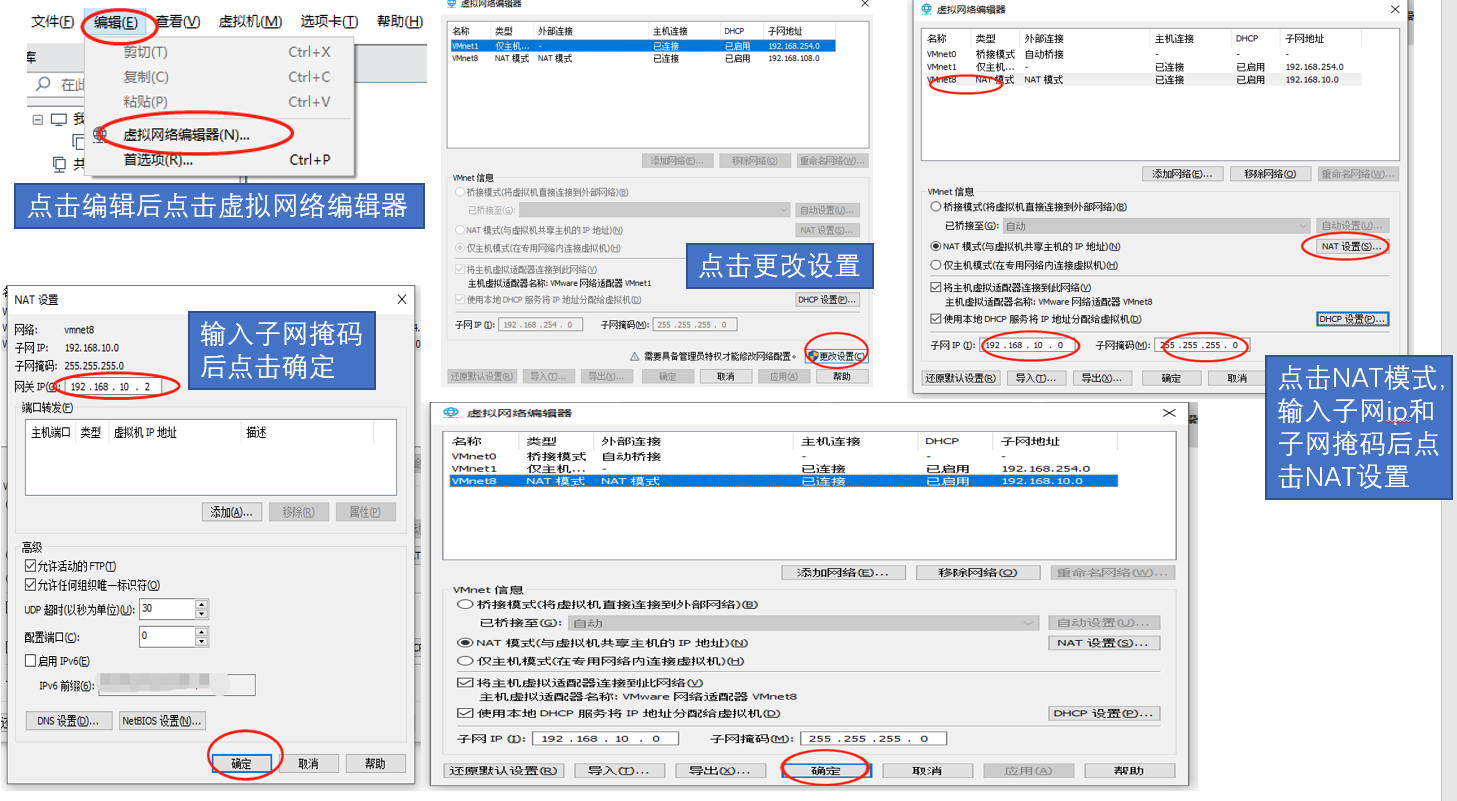Collapse the first library tree node with minus box
Screen dimensions: 1457x801
tap(38, 119)
